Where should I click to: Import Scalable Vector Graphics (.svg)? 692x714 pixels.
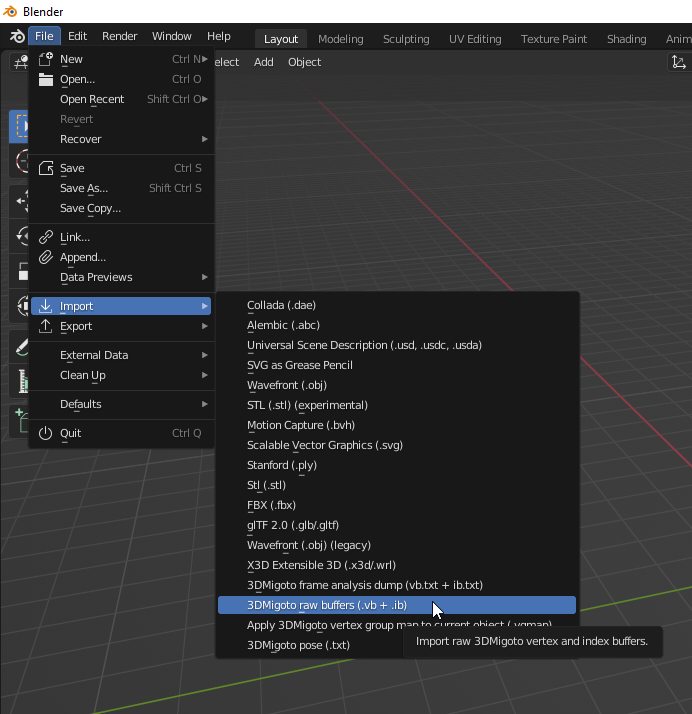397,445
